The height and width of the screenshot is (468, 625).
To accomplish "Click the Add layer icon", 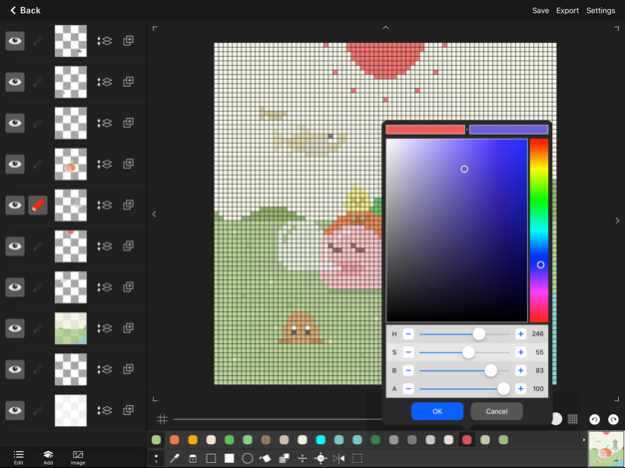I will pos(47,457).
